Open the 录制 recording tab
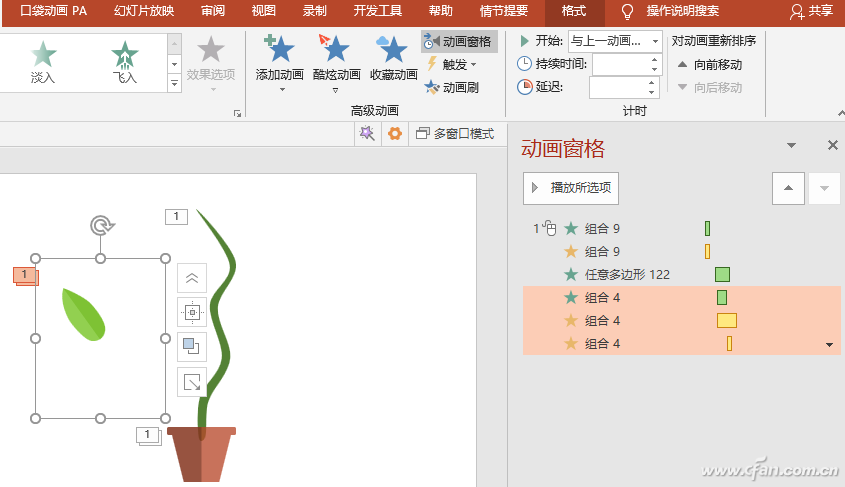 314,11
